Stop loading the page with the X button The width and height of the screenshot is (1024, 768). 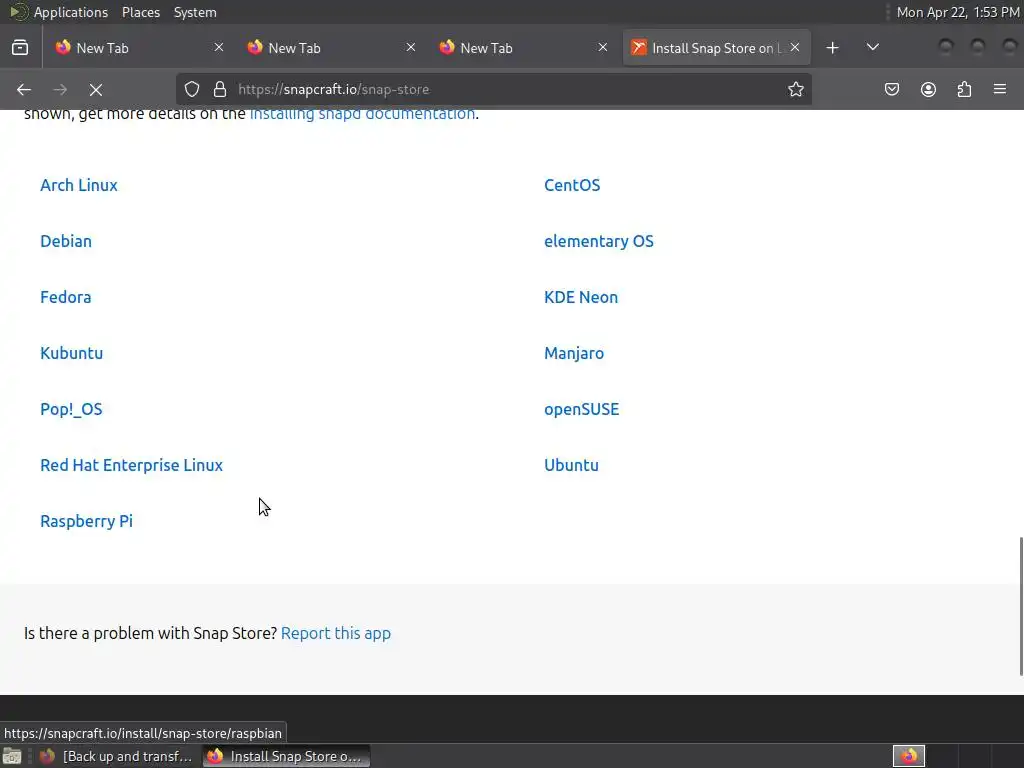96,89
